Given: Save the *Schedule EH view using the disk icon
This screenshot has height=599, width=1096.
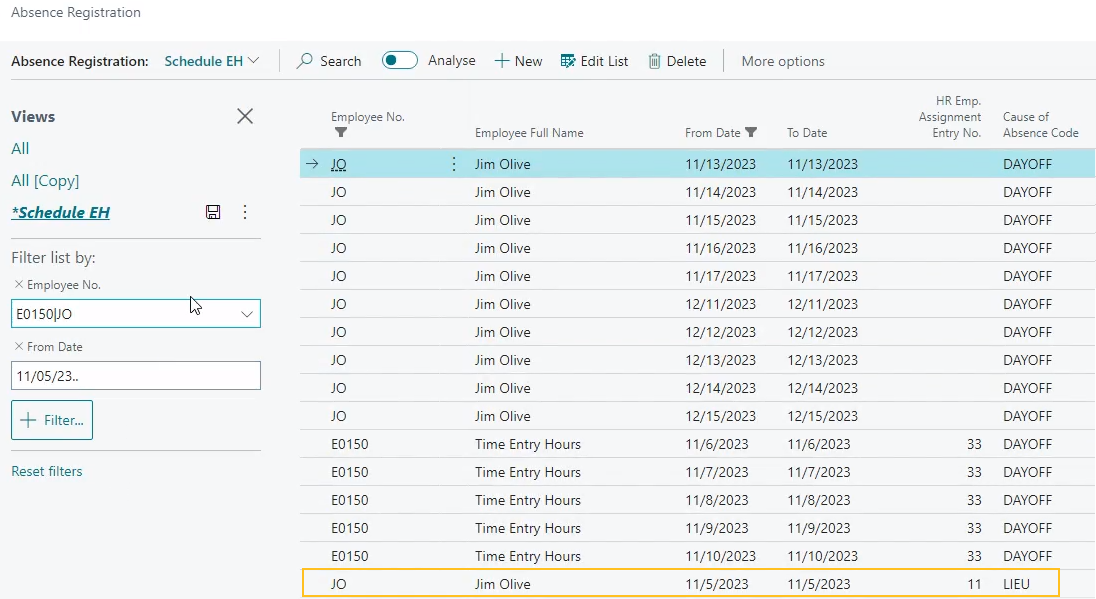Looking at the screenshot, I should [x=213, y=212].
